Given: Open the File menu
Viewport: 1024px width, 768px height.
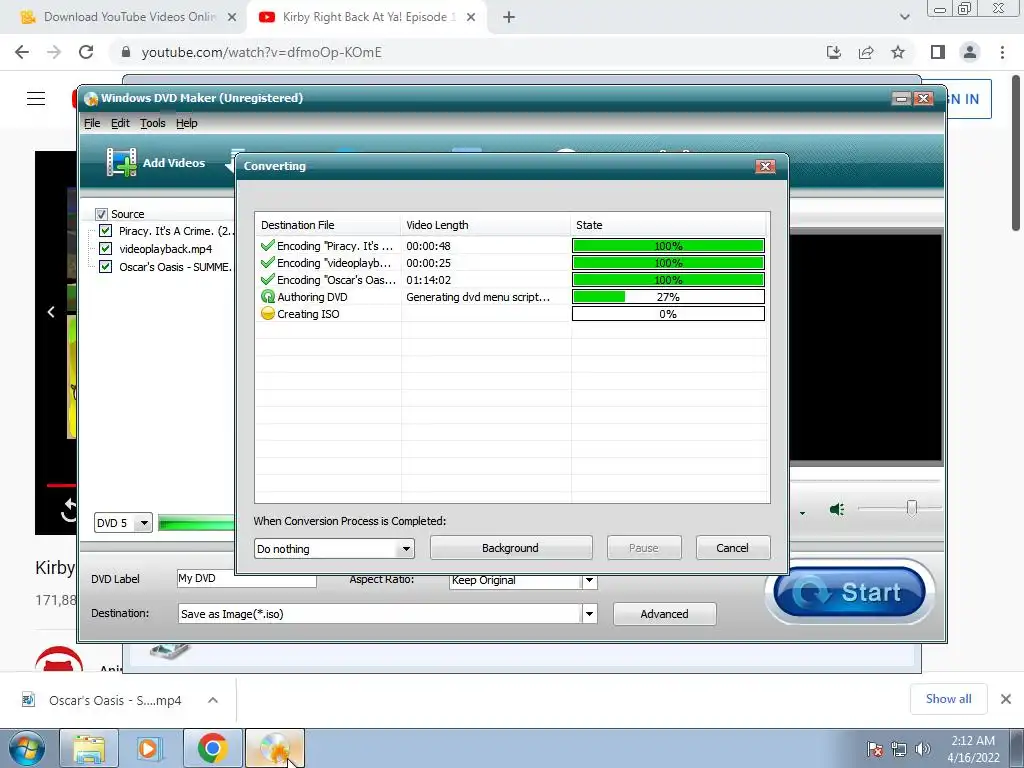Looking at the screenshot, I should pos(92,123).
